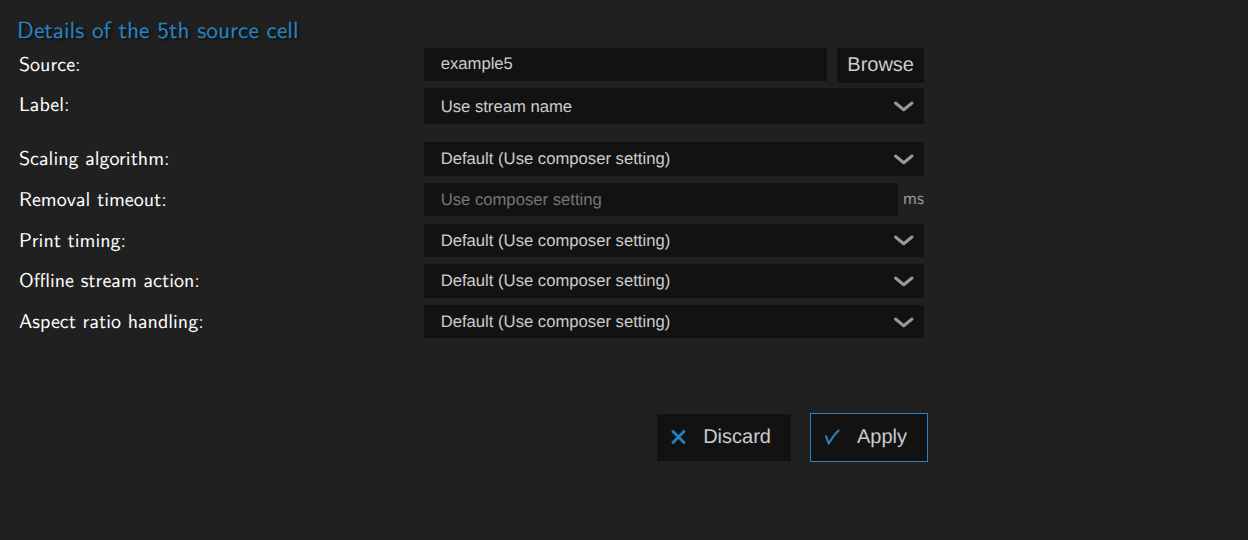
Task: Click the 'Removal timeout:' label
Action: 93,200
